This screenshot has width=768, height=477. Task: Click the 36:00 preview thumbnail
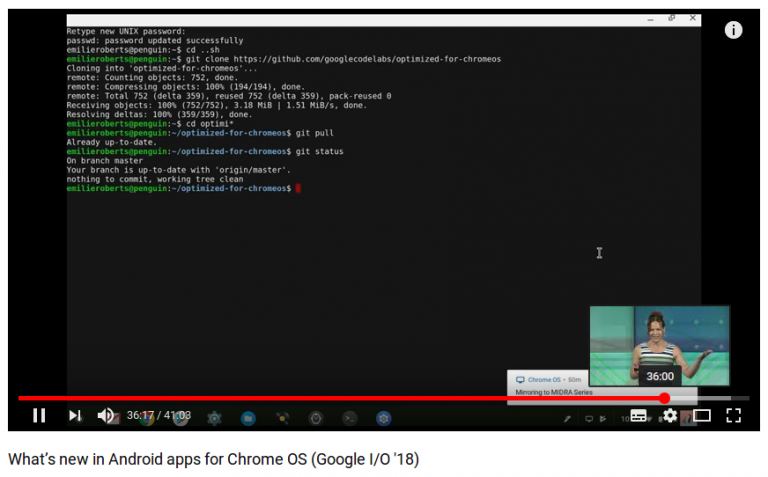coord(659,346)
